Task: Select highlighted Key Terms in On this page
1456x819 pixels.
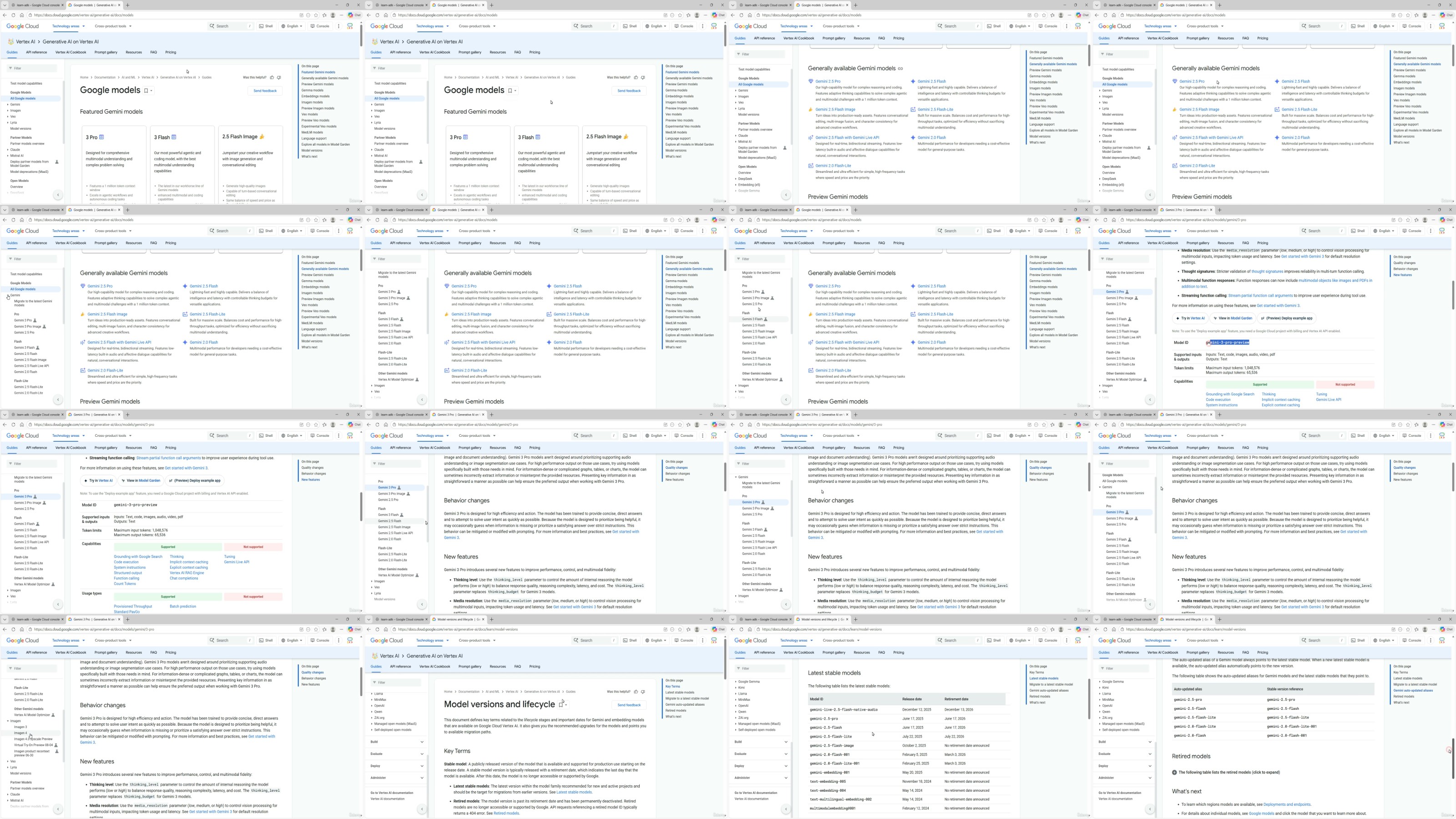Action: click(672, 686)
